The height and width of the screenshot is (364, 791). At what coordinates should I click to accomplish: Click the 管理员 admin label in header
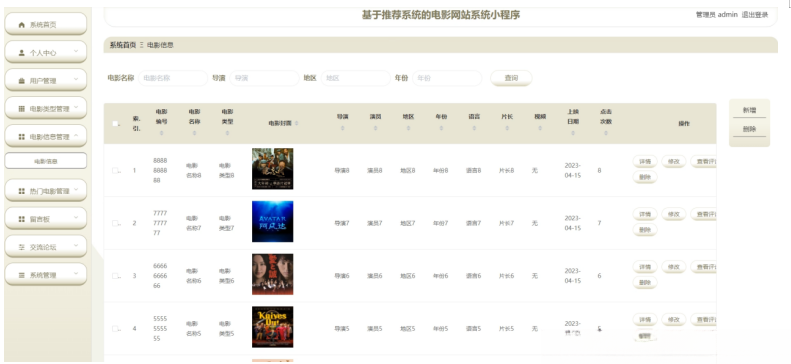click(x=717, y=15)
